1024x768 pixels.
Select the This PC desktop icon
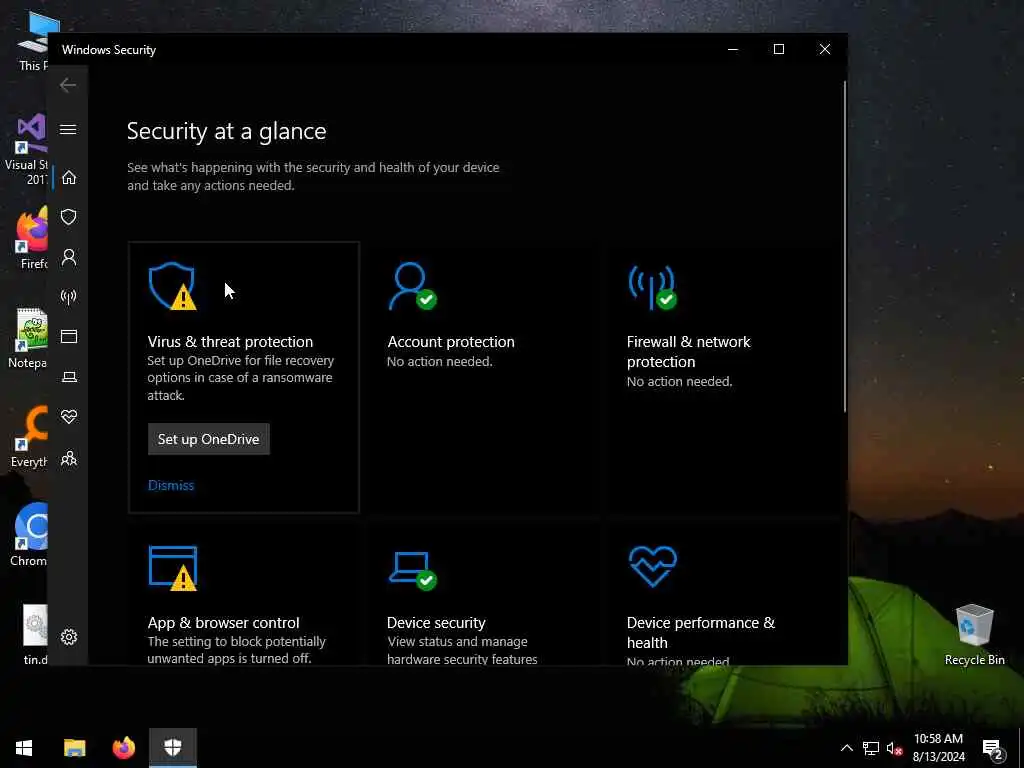point(33,40)
